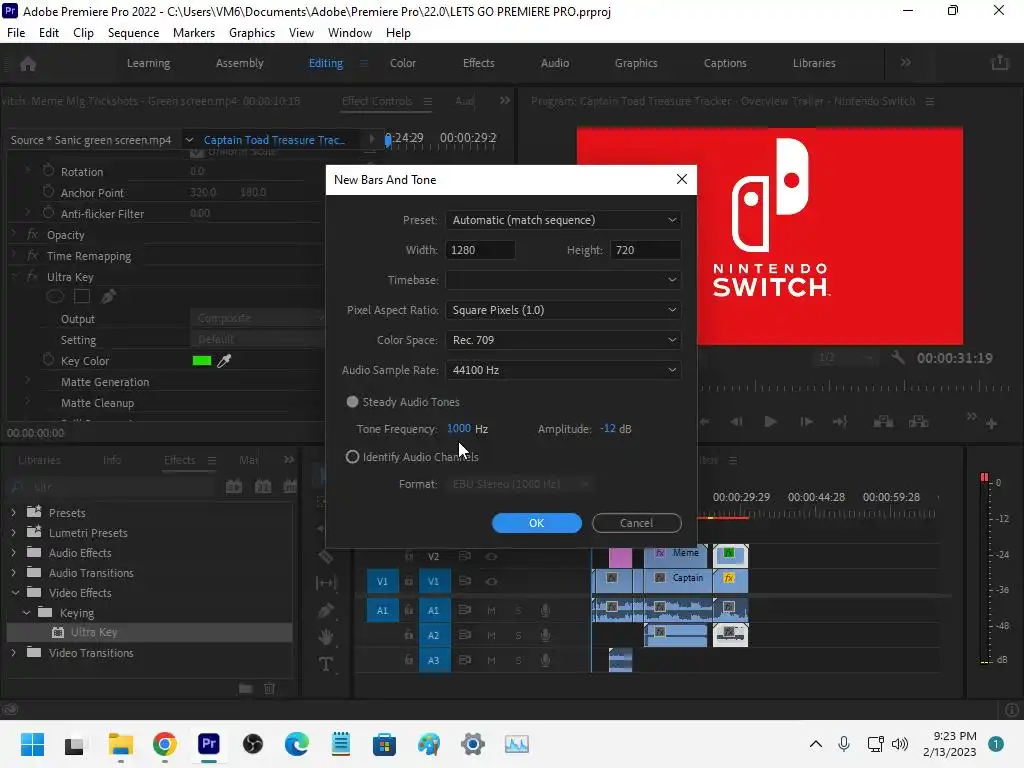Open Program monitor wrench settings
The width and height of the screenshot is (1024, 768).
click(898, 357)
